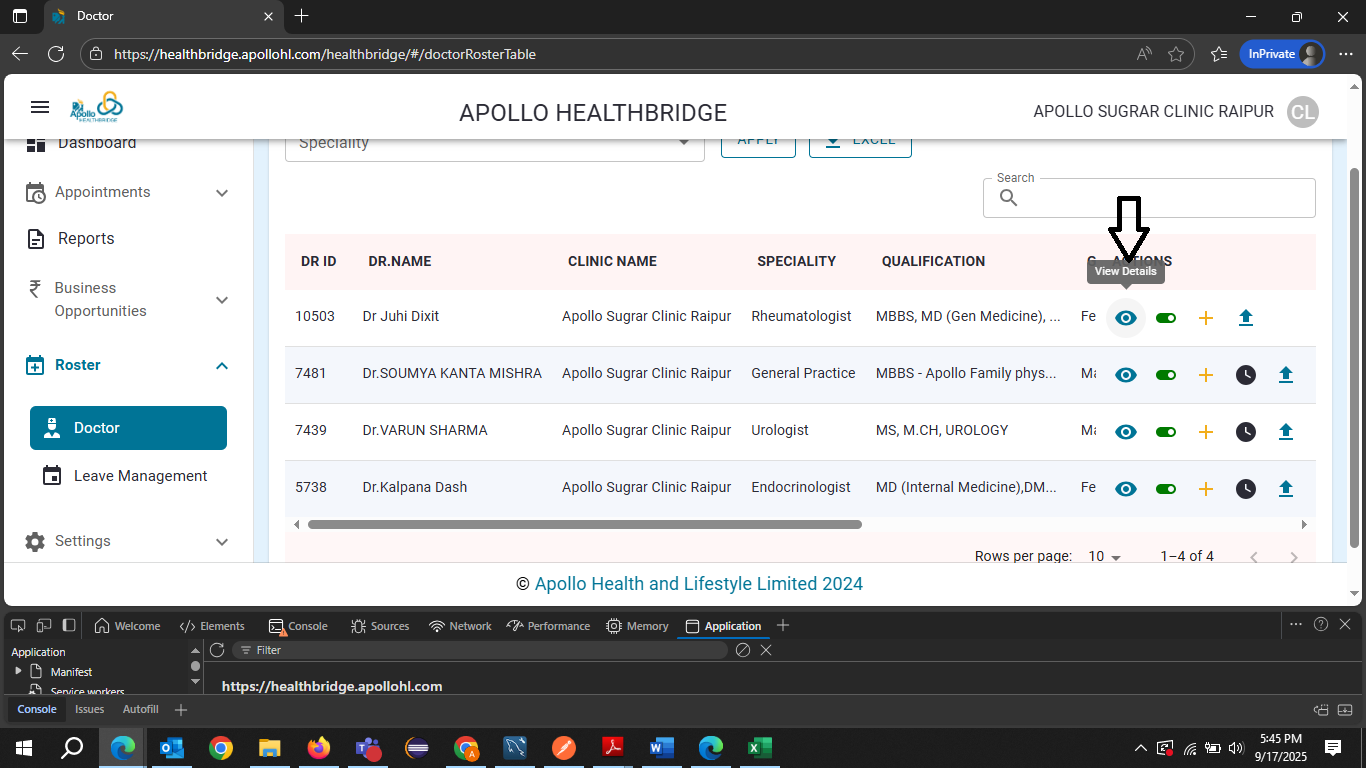Click the upload icon for Dr Juhi Dixit
Screen dimensions: 1366x768
[x=1246, y=318]
